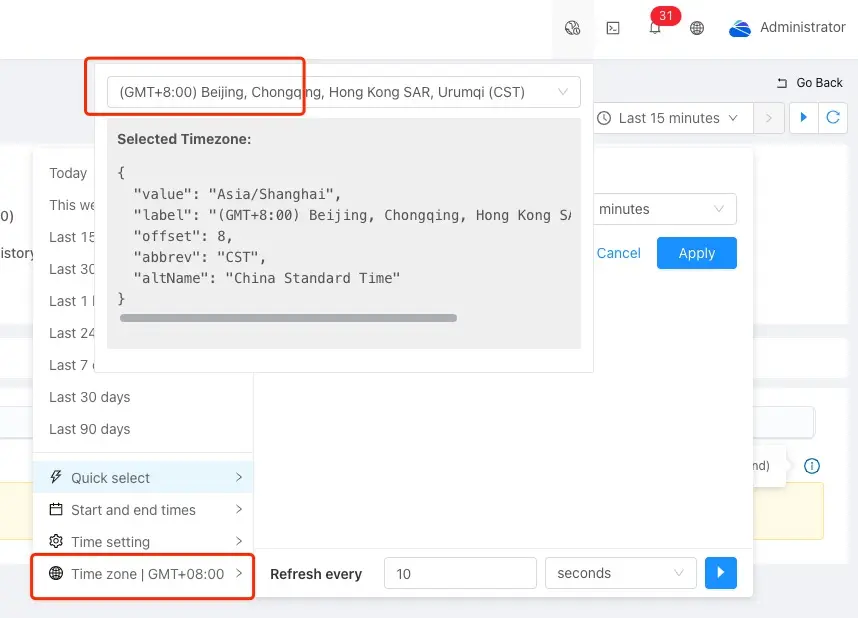Start auto refresh with blue play button
This screenshot has width=858, height=618.
(721, 573)
